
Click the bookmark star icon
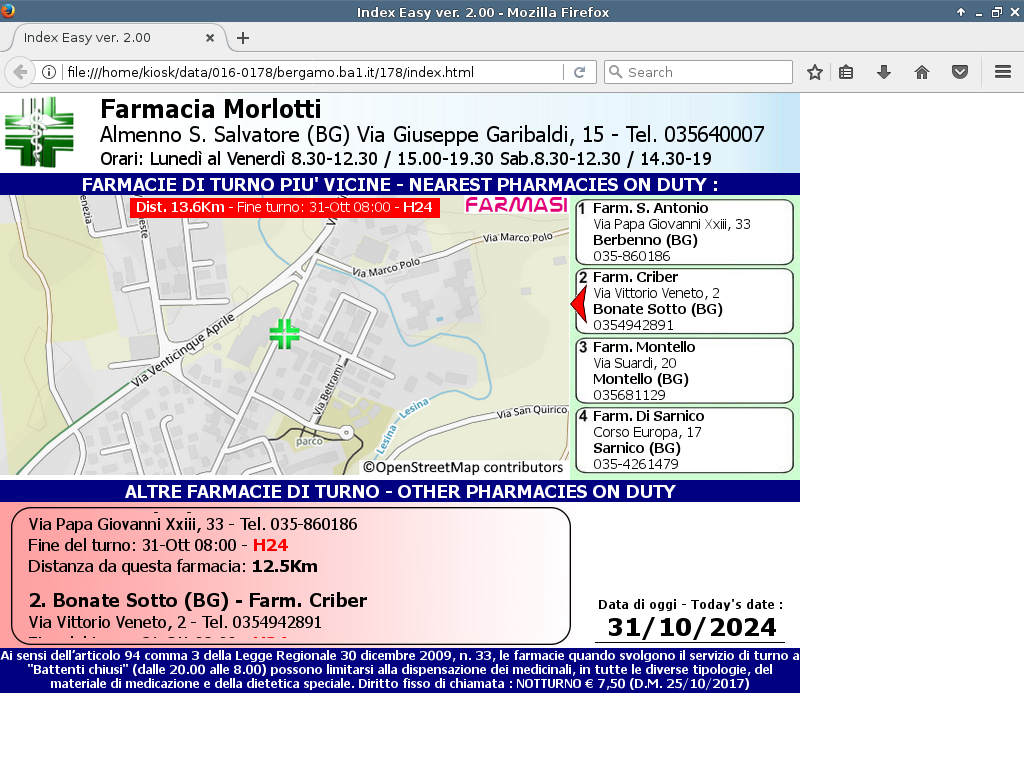click(815, 72)
